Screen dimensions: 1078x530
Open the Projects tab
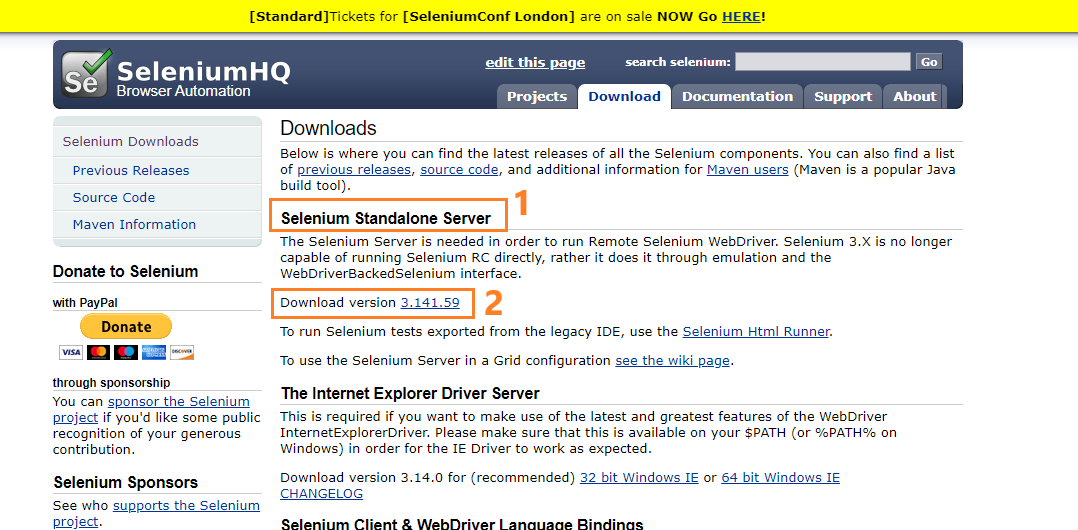pos(537,97)
